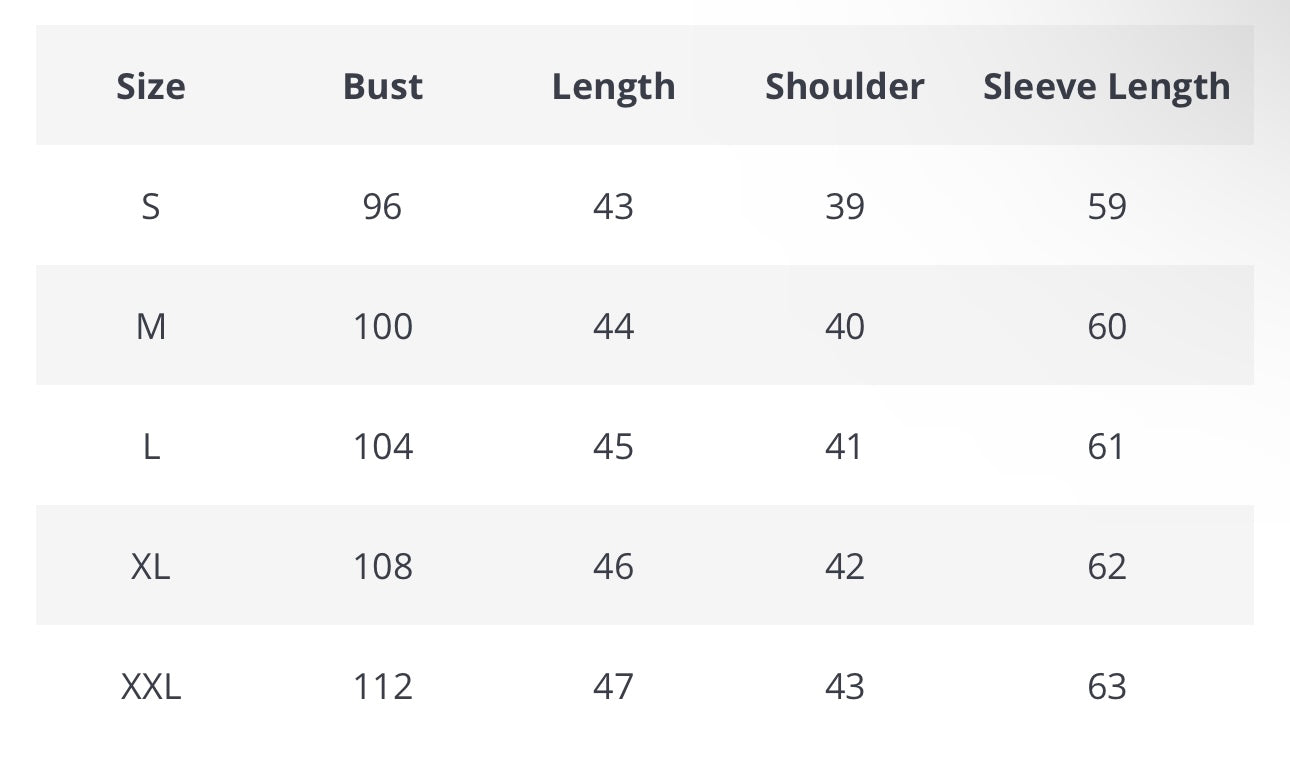The image size is (1290, 760).
Task: Select shoulder value 40 in M row
Action: click(x=844, y=326)
